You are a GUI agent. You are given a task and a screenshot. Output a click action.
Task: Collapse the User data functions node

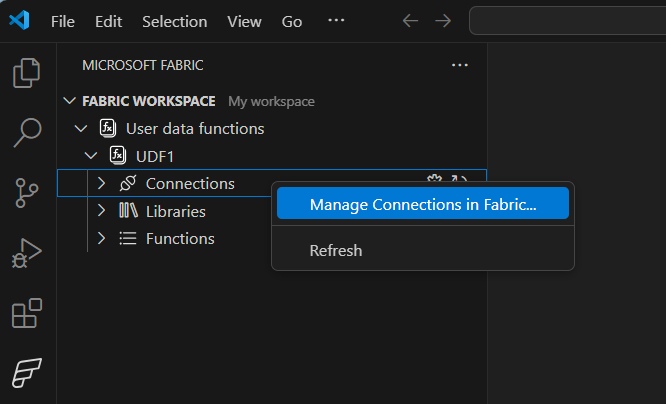pos(81,129)
